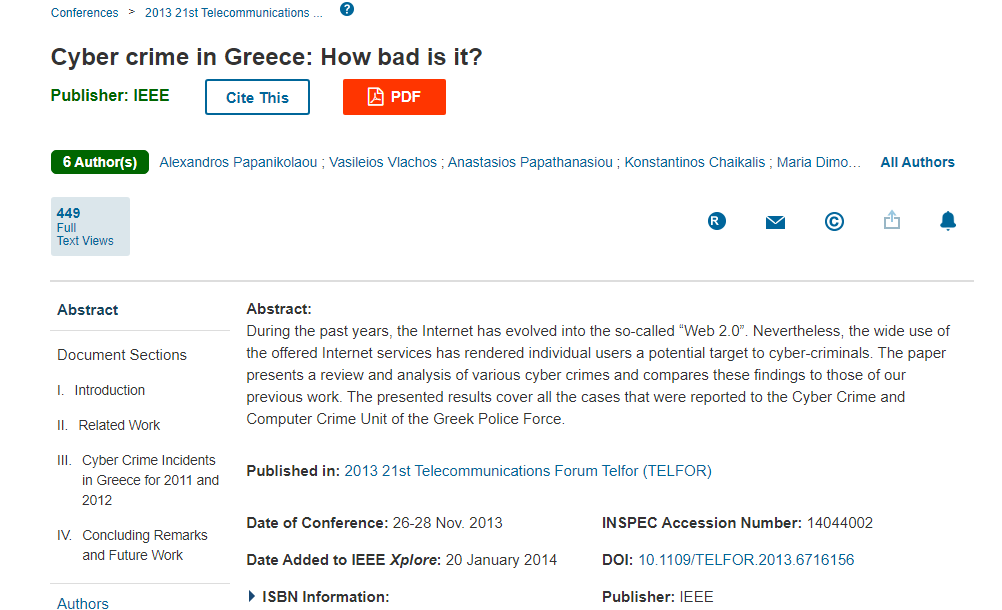The width and height of the screenshot is (1002, 610).
Task: Download the paper with PDF button
Action: coord(394,97)
